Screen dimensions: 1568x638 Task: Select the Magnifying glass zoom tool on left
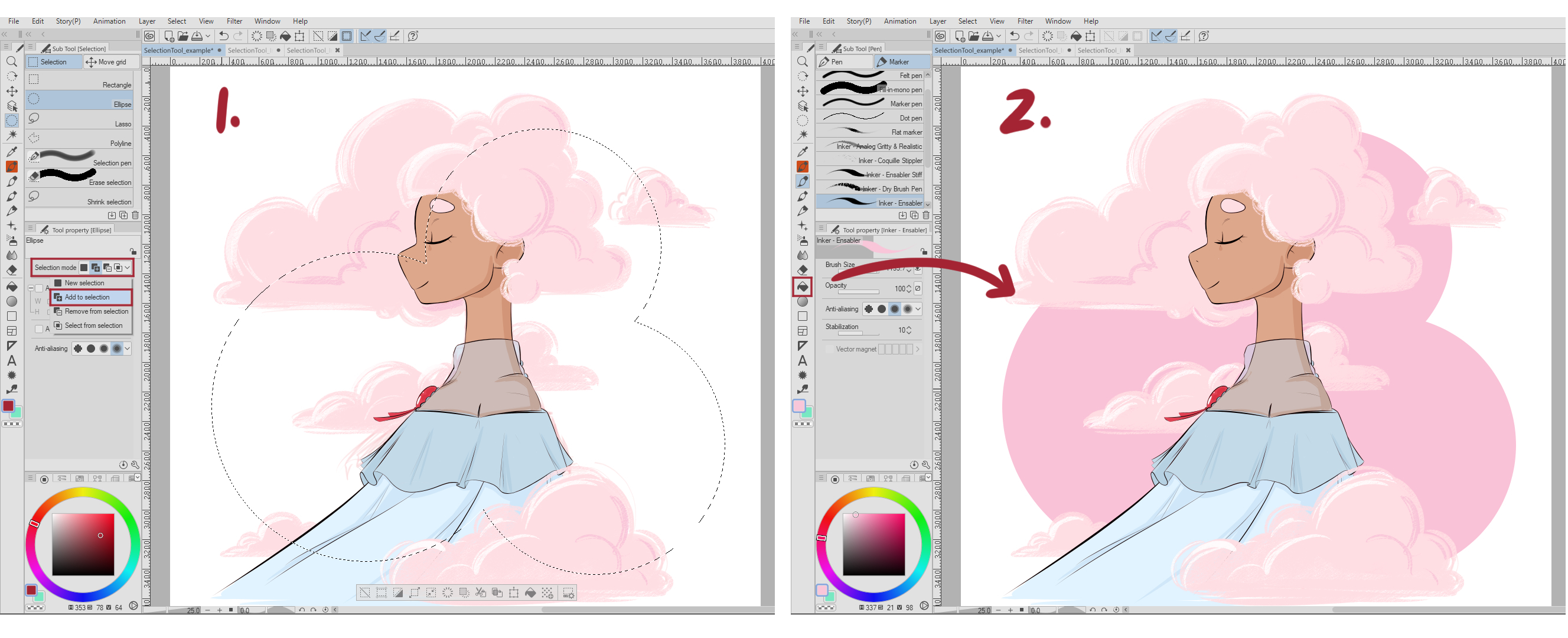click(12, 61)
